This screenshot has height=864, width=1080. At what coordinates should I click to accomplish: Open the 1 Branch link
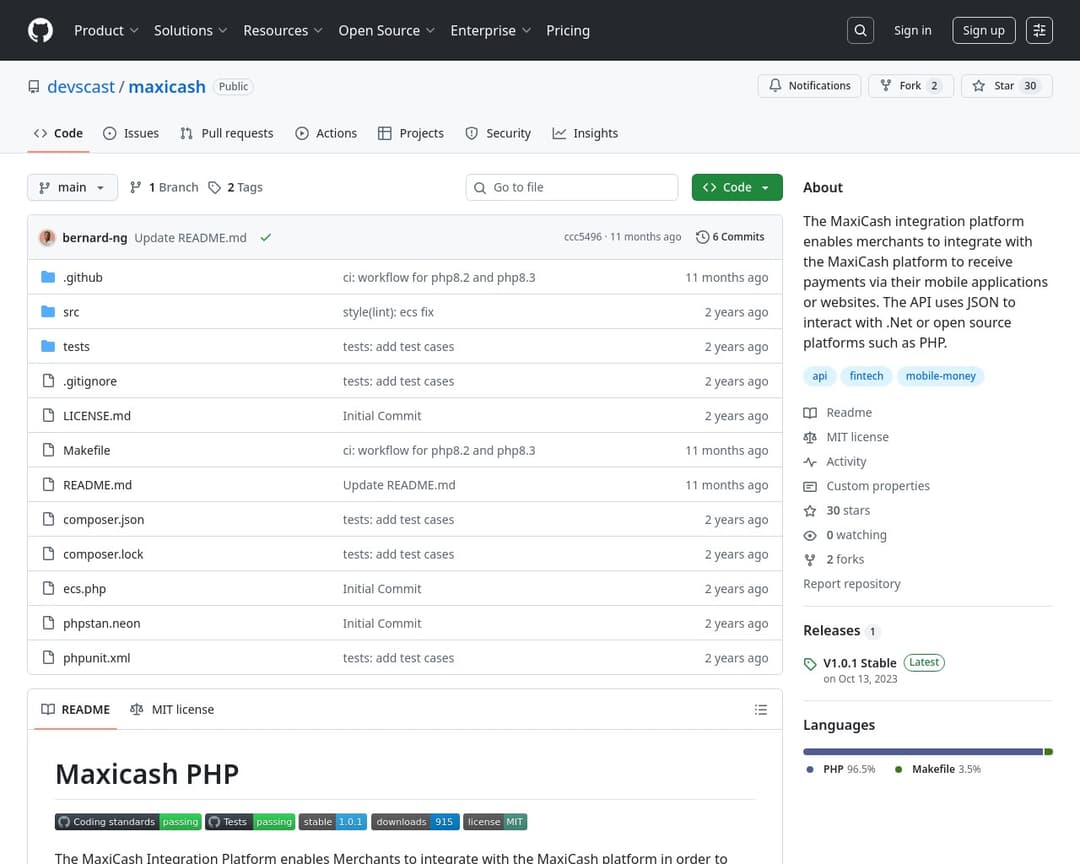click(x=164, y=187)
